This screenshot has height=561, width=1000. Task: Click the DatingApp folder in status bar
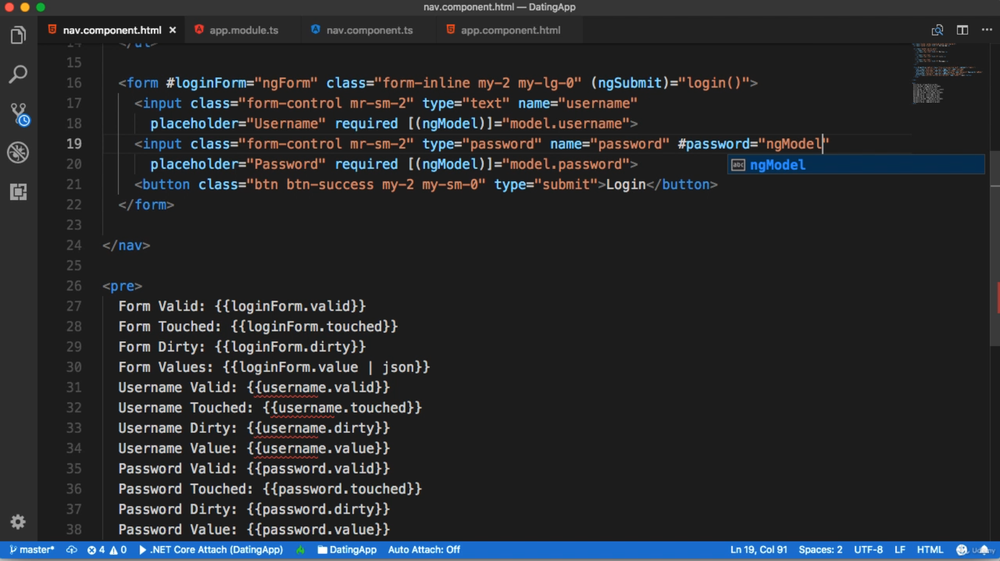(x=347, y=550)
